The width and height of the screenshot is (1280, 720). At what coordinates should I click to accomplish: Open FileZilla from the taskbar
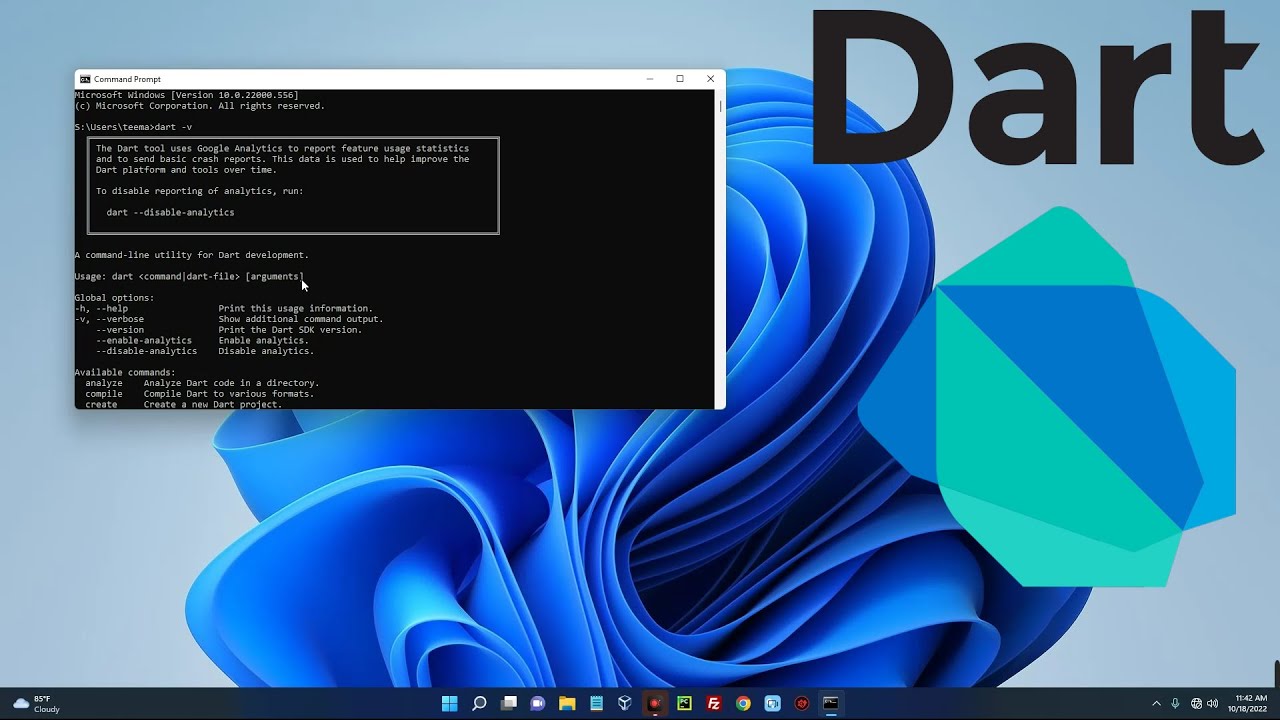tap(714, 703)
